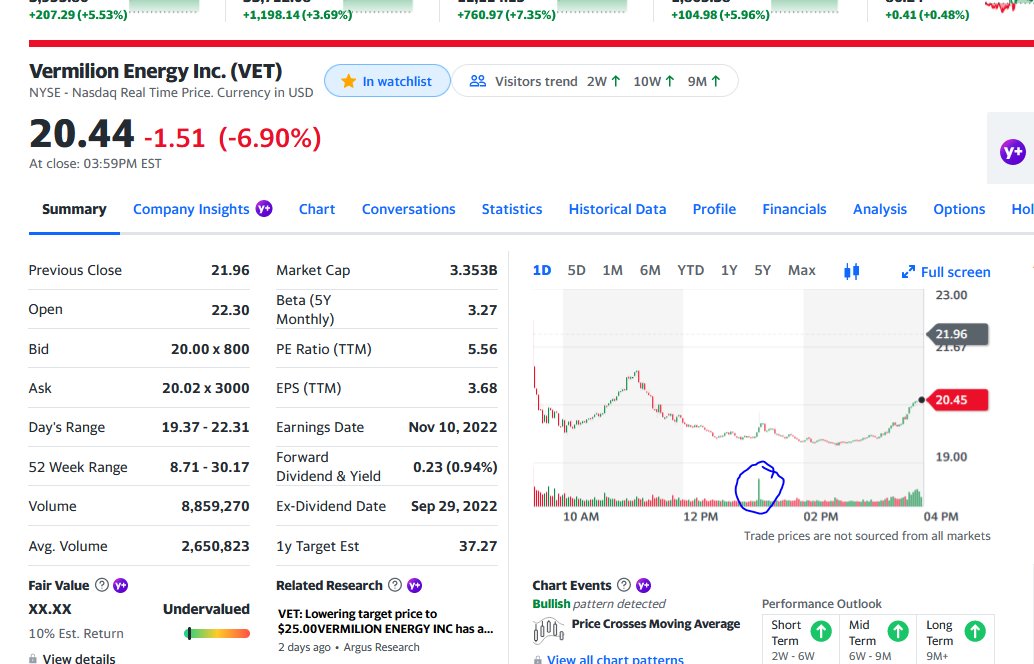1034x664 pixels.
Task: Click Avg. Volume value 2,650,823
Action: [x=215, y=546]
